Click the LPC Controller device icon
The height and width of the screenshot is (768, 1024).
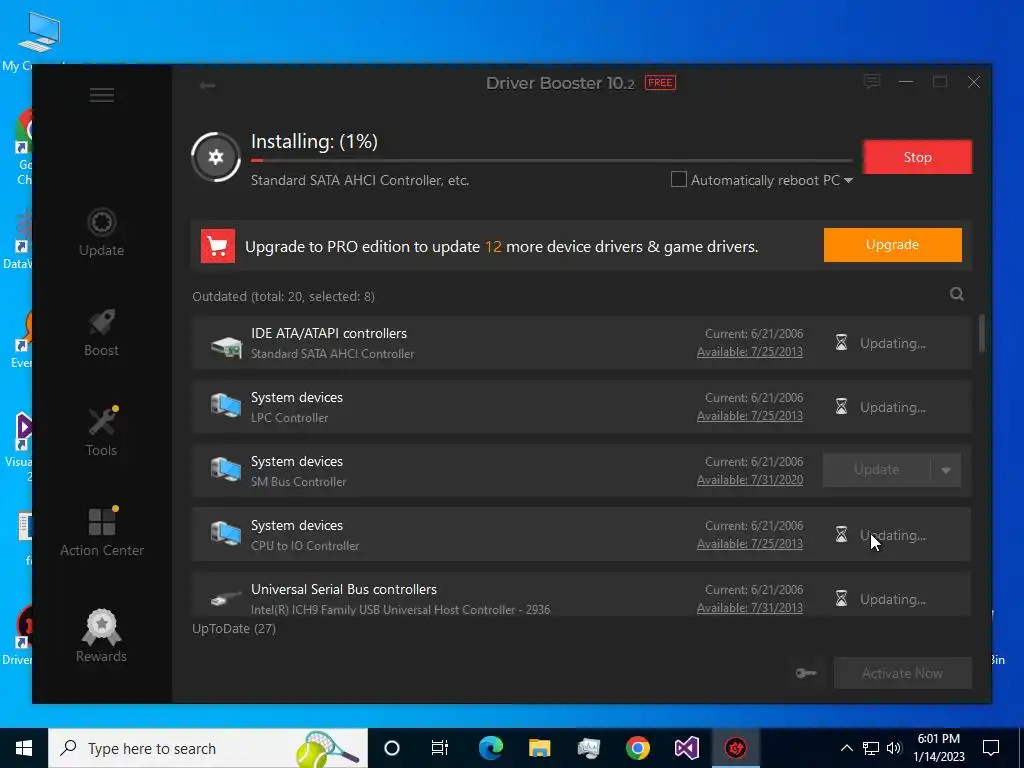pos(226,406)
